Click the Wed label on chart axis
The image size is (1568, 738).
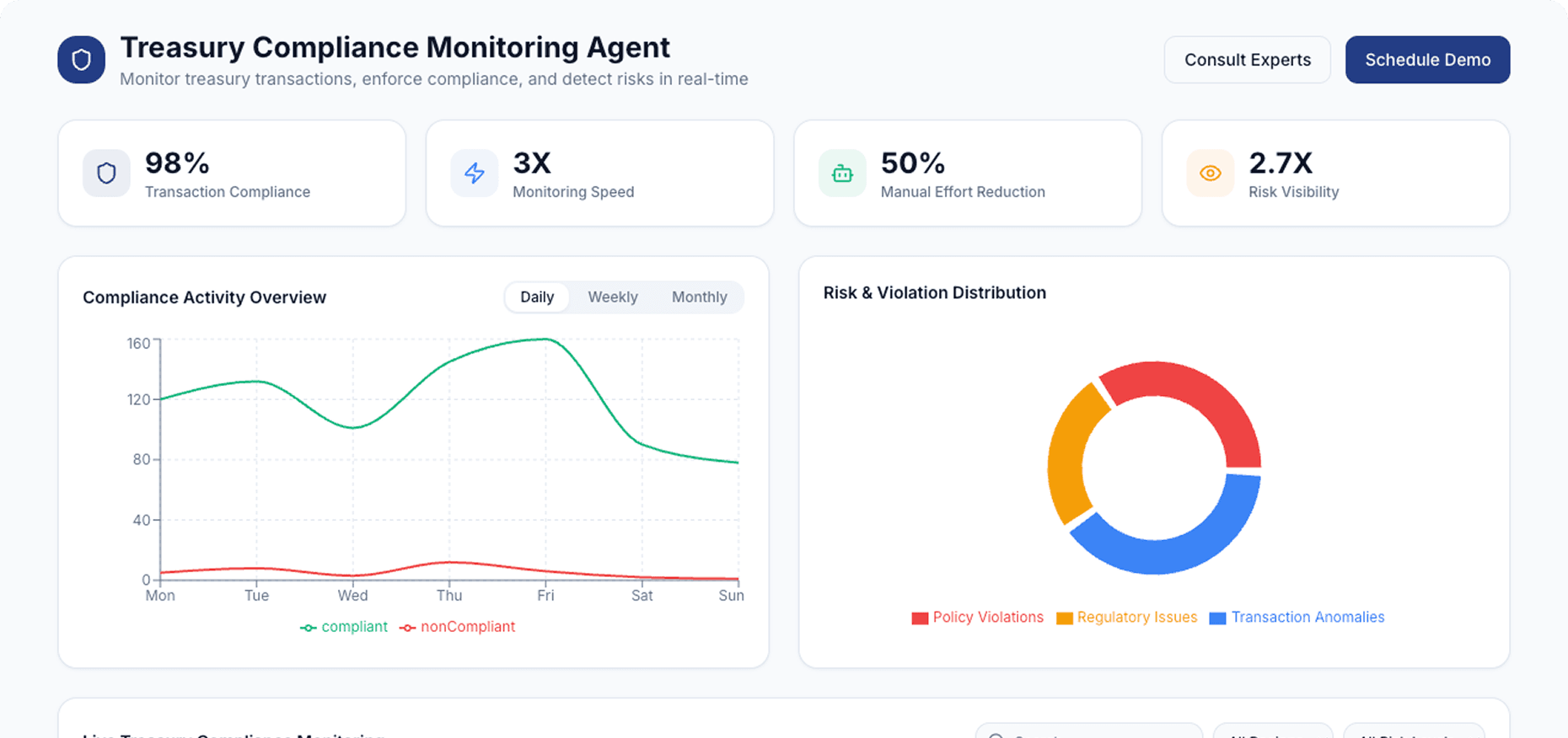pyautogui.click(x=352, y=596)
